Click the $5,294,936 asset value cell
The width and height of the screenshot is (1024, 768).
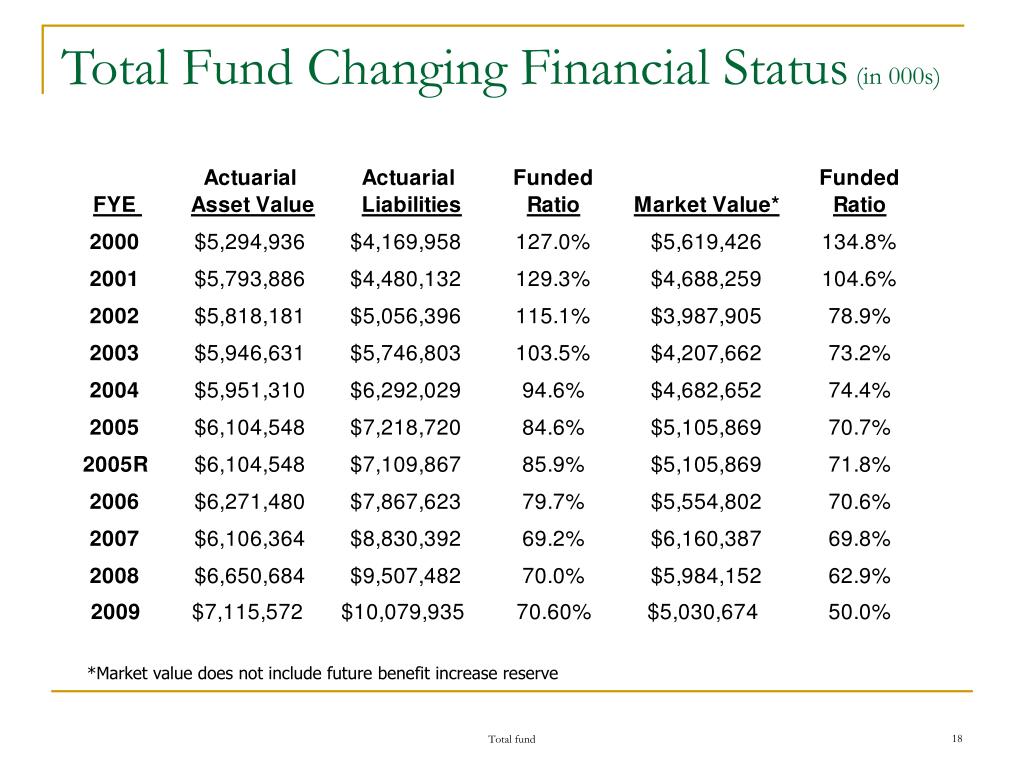pos(249,242)
